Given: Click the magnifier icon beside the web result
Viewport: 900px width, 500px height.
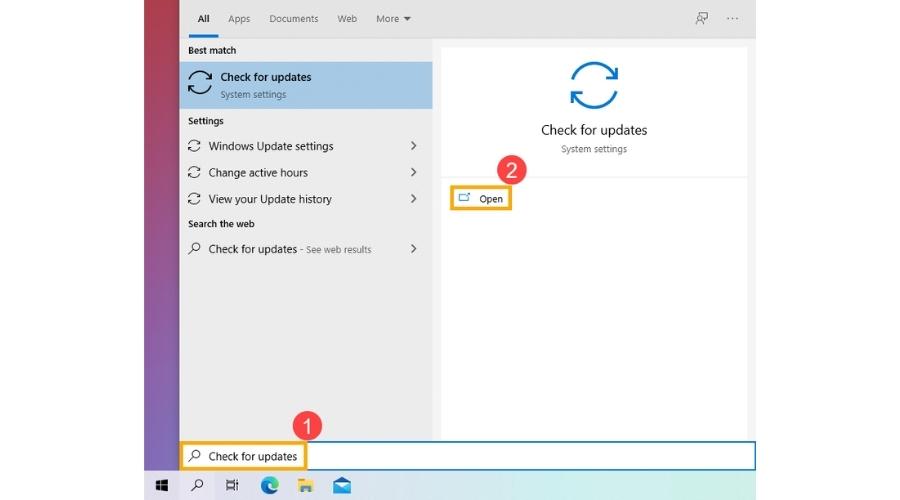Looking at the screenshot, I should tap(195, 249).
